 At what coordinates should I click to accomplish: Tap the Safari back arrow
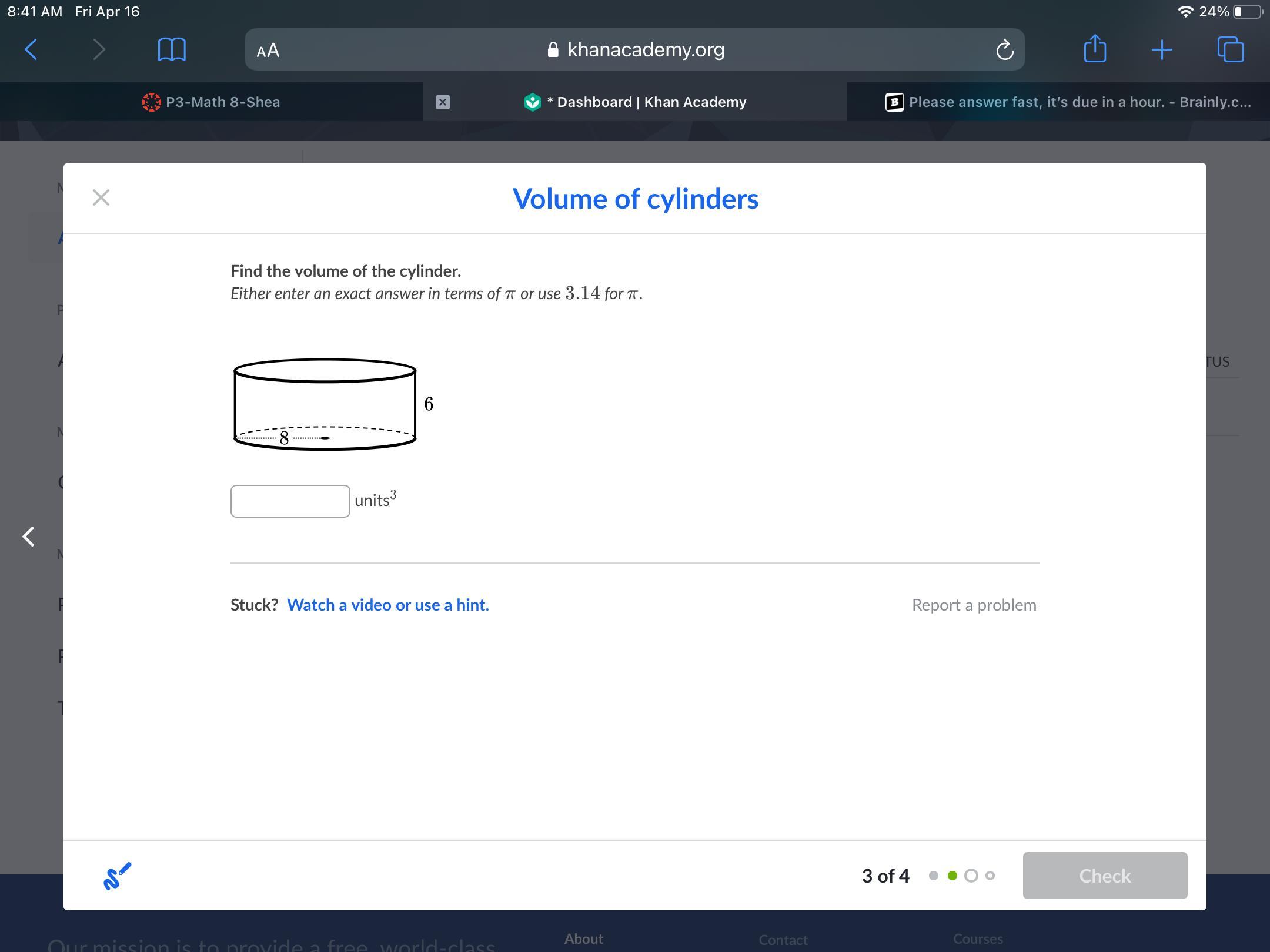click(31, 49)
